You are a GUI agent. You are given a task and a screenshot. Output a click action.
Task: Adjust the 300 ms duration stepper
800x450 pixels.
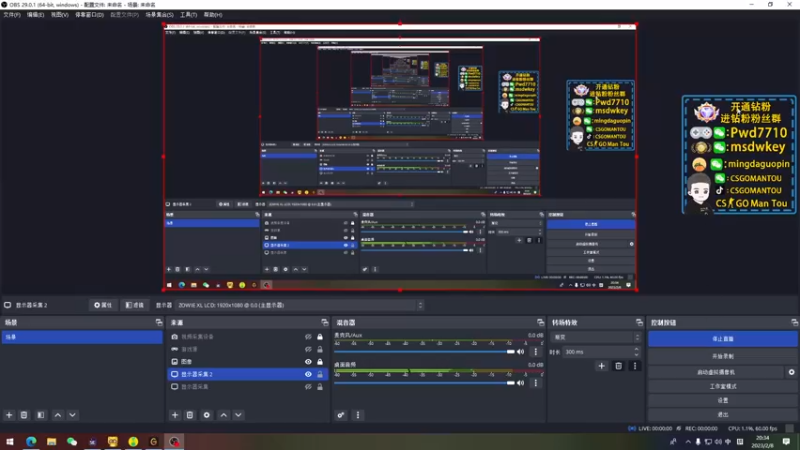tap(636, 352)
